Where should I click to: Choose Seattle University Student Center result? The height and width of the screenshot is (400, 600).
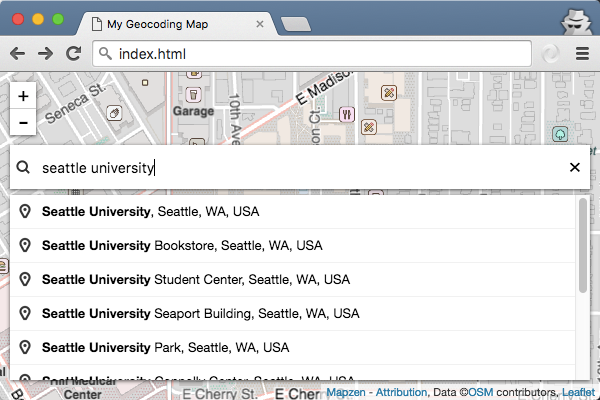pos(293,279)
